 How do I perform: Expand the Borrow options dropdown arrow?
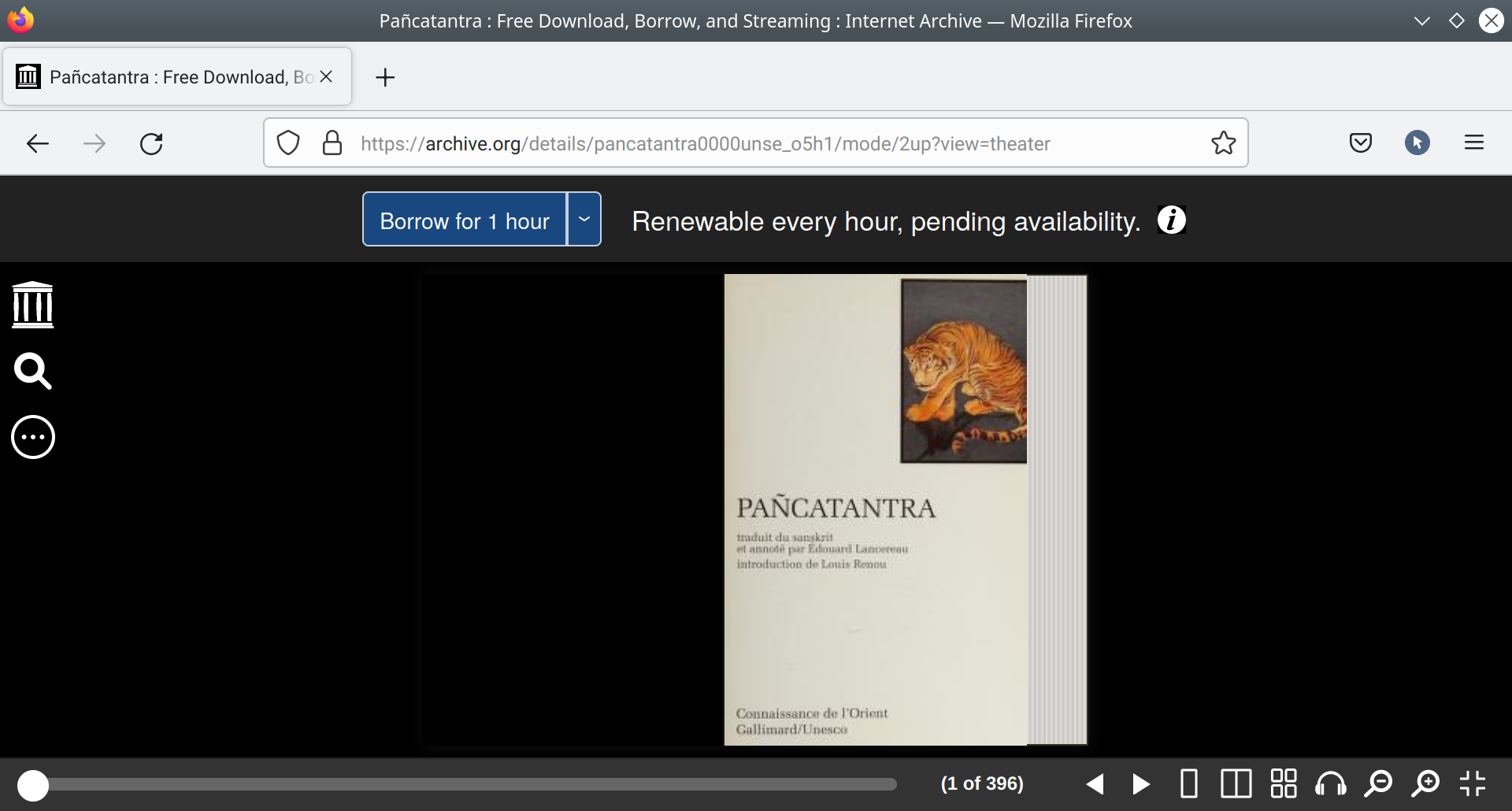coord(584,220)
